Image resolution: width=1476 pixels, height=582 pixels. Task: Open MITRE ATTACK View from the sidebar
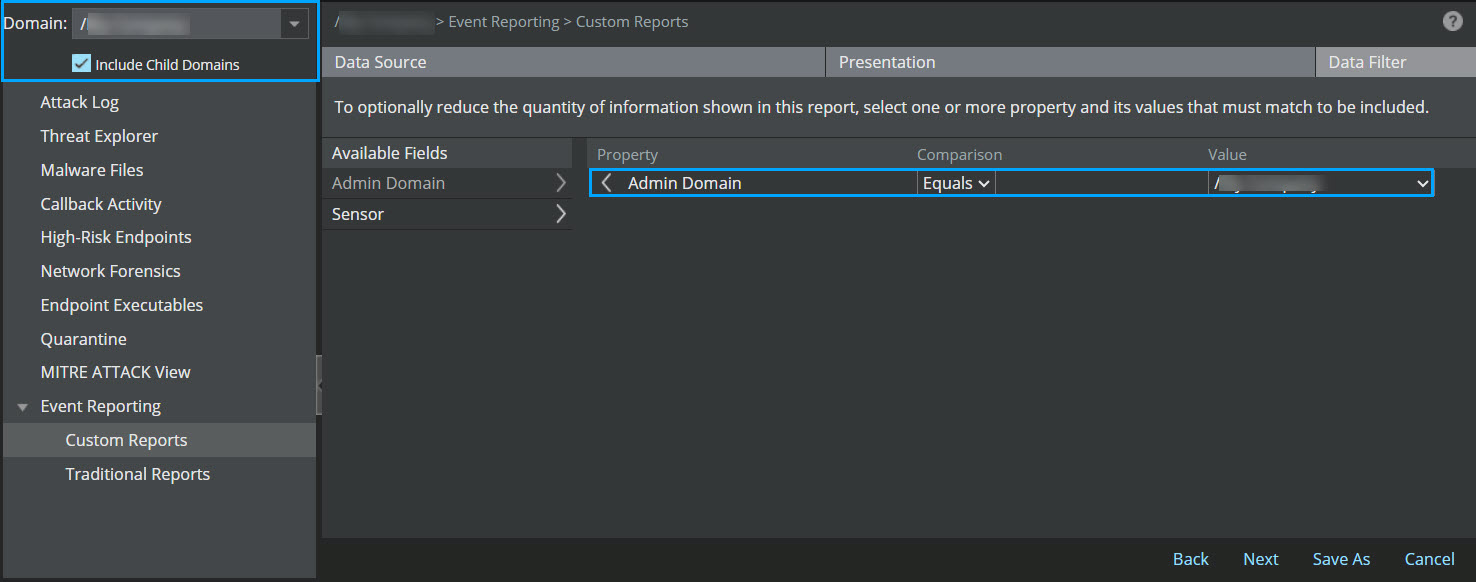click(116, 372)
